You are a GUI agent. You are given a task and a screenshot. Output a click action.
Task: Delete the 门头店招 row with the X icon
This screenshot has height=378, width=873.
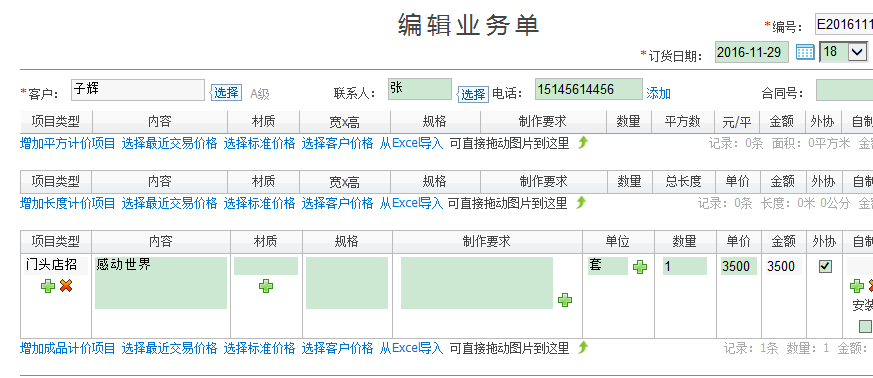[66, 286]
